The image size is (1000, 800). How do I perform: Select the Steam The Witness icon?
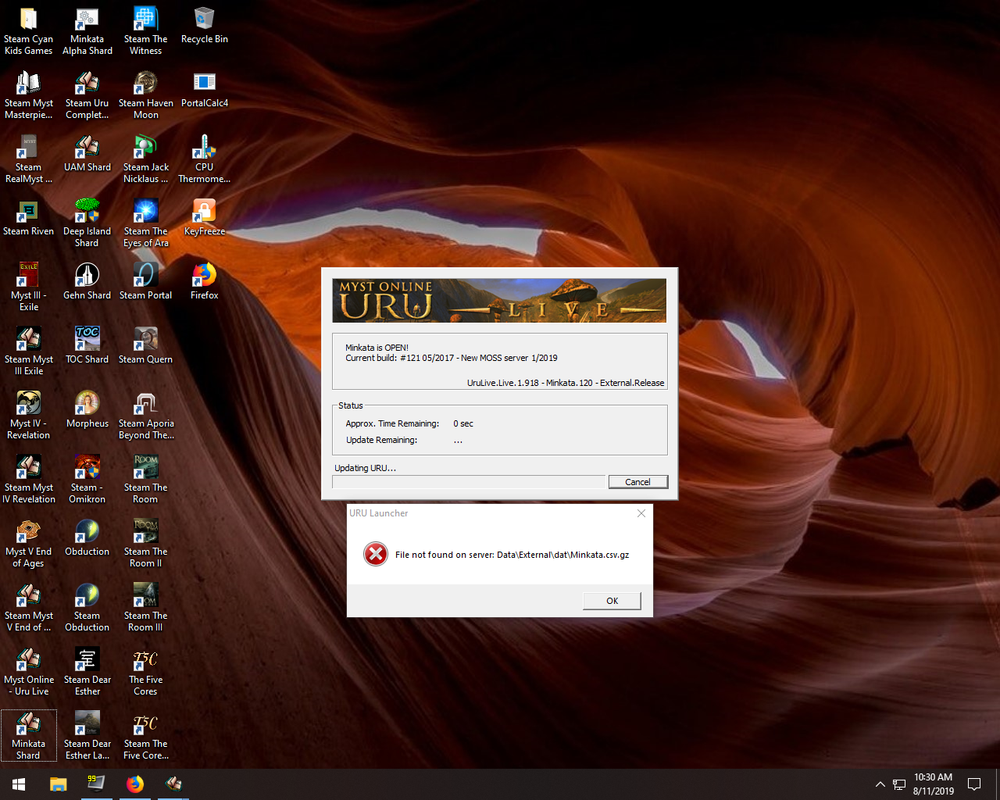pyautogui.click(x=145, y=31)
